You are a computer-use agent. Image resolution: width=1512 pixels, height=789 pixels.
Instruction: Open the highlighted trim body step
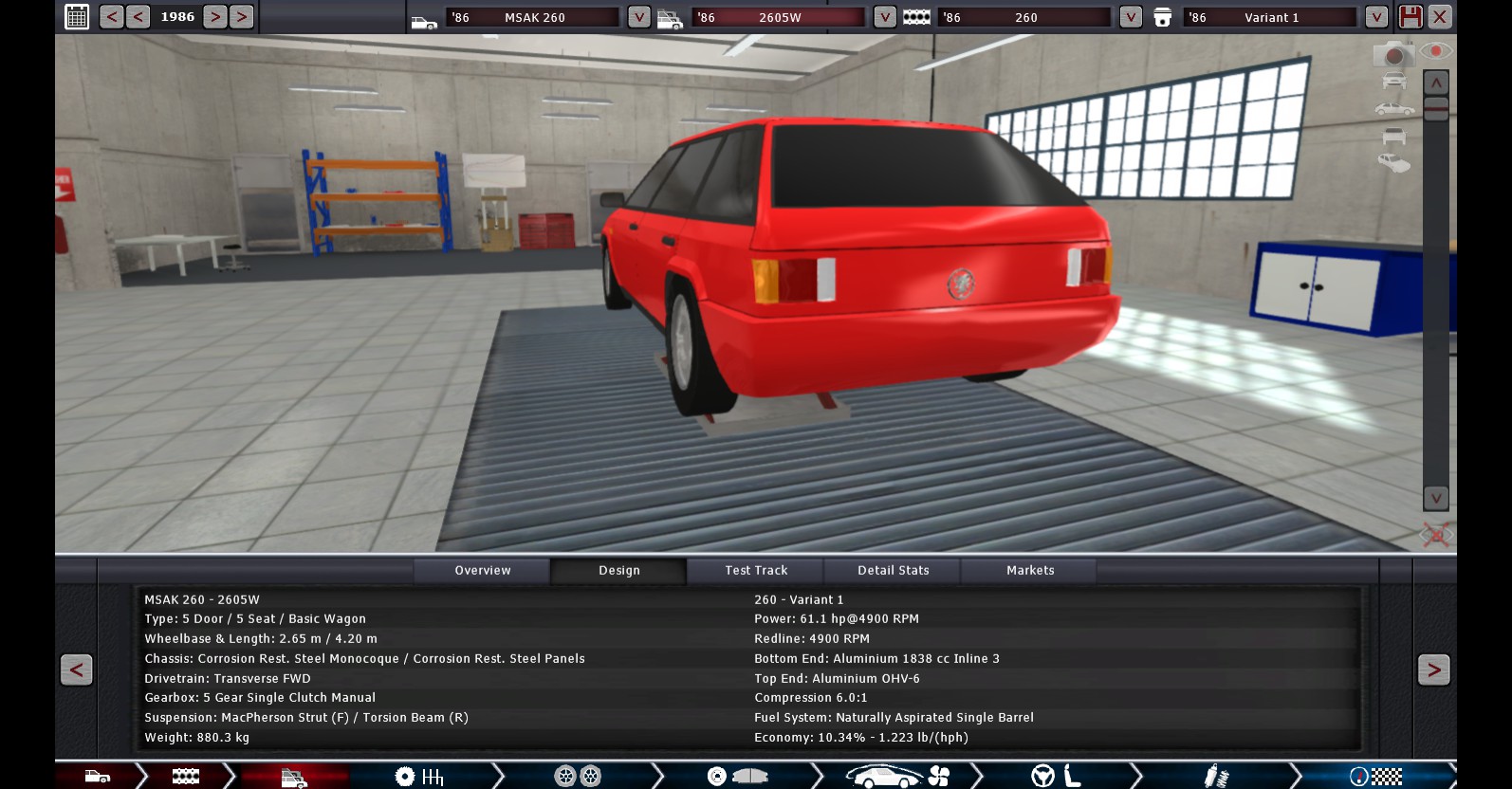tap(294, 777)
